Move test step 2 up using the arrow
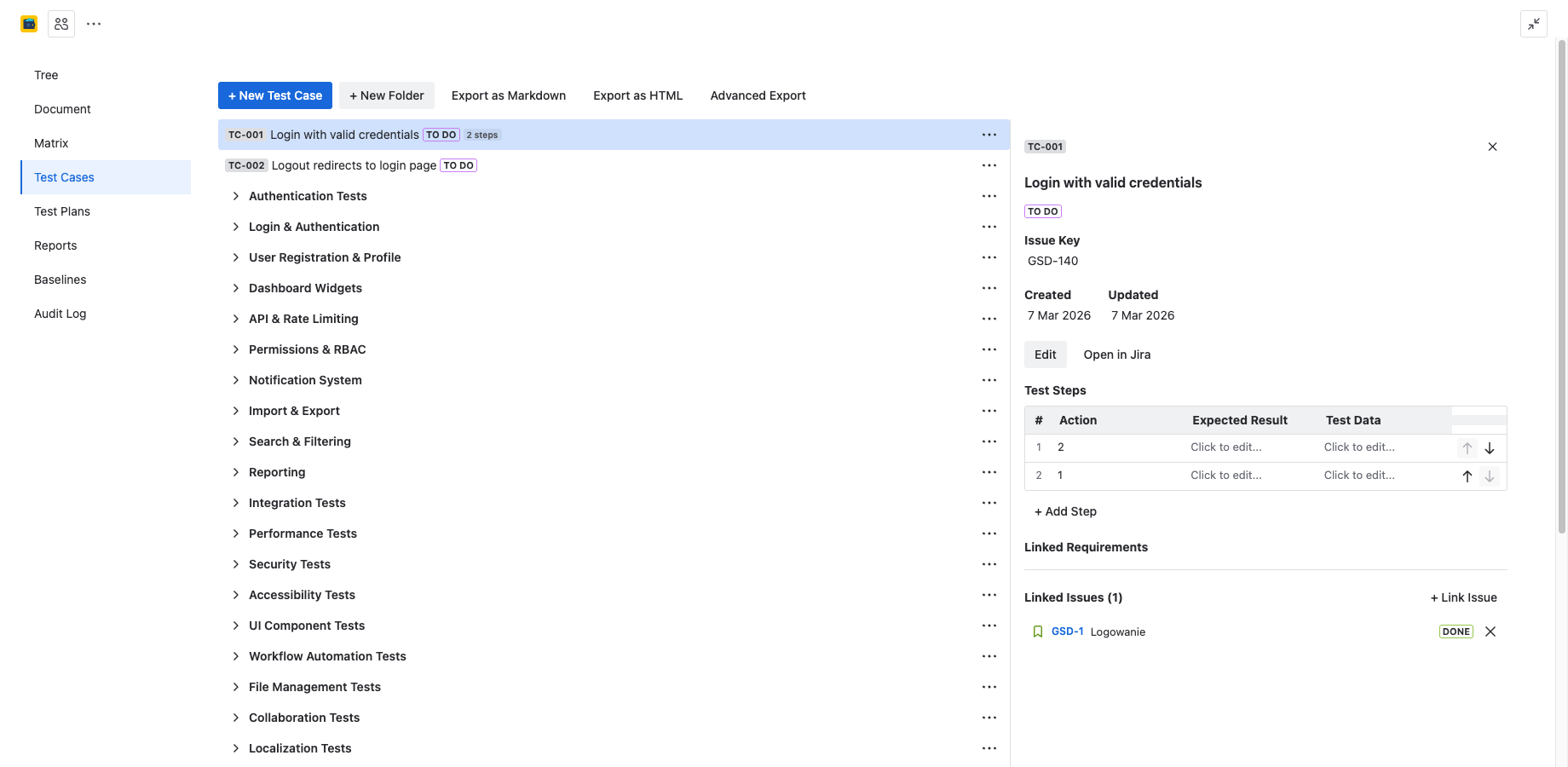This screenshot has width=1568, height=767. click(x=1467, y=476)
